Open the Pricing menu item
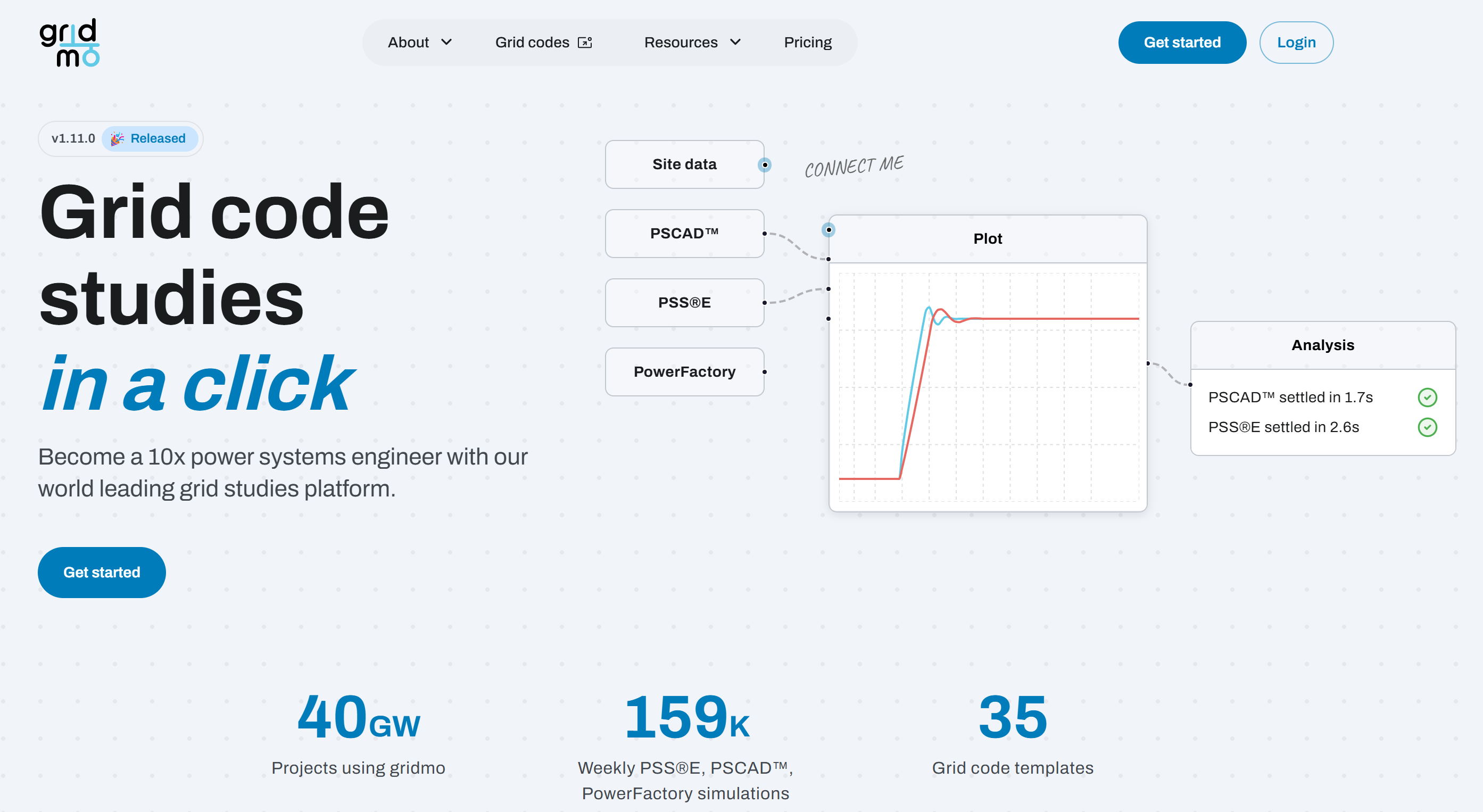The image size is (1483, 812). point(807,42)
